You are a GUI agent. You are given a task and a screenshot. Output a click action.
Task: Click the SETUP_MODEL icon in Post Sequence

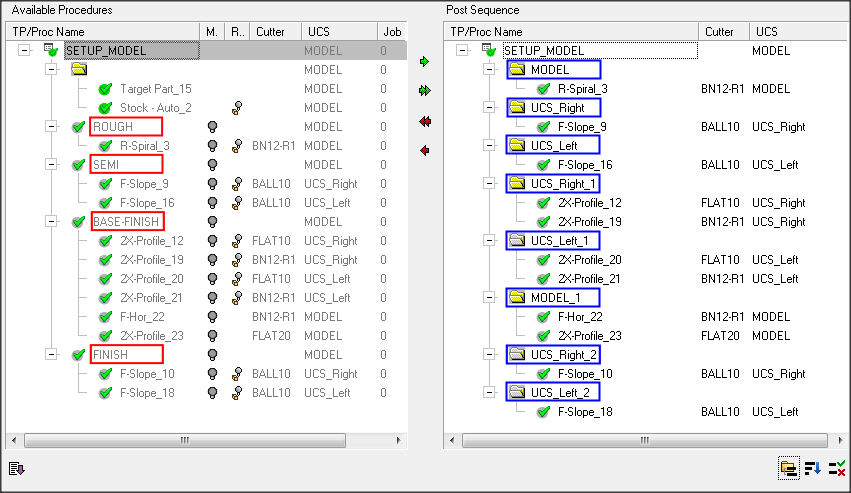[x=489, y=50]
